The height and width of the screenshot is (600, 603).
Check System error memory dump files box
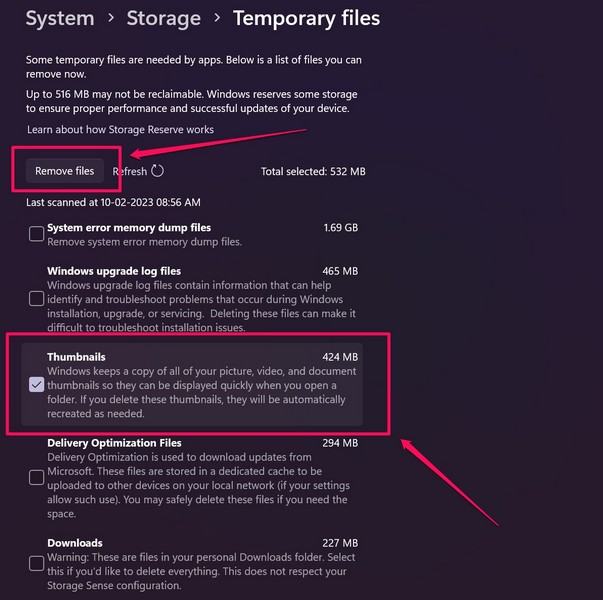coord(36,234)
